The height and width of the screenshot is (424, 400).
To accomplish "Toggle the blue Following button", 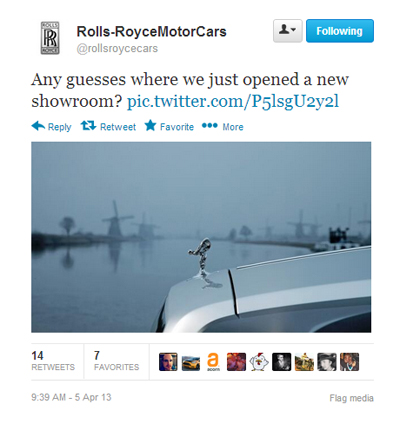I will click(x=340, y=31).
